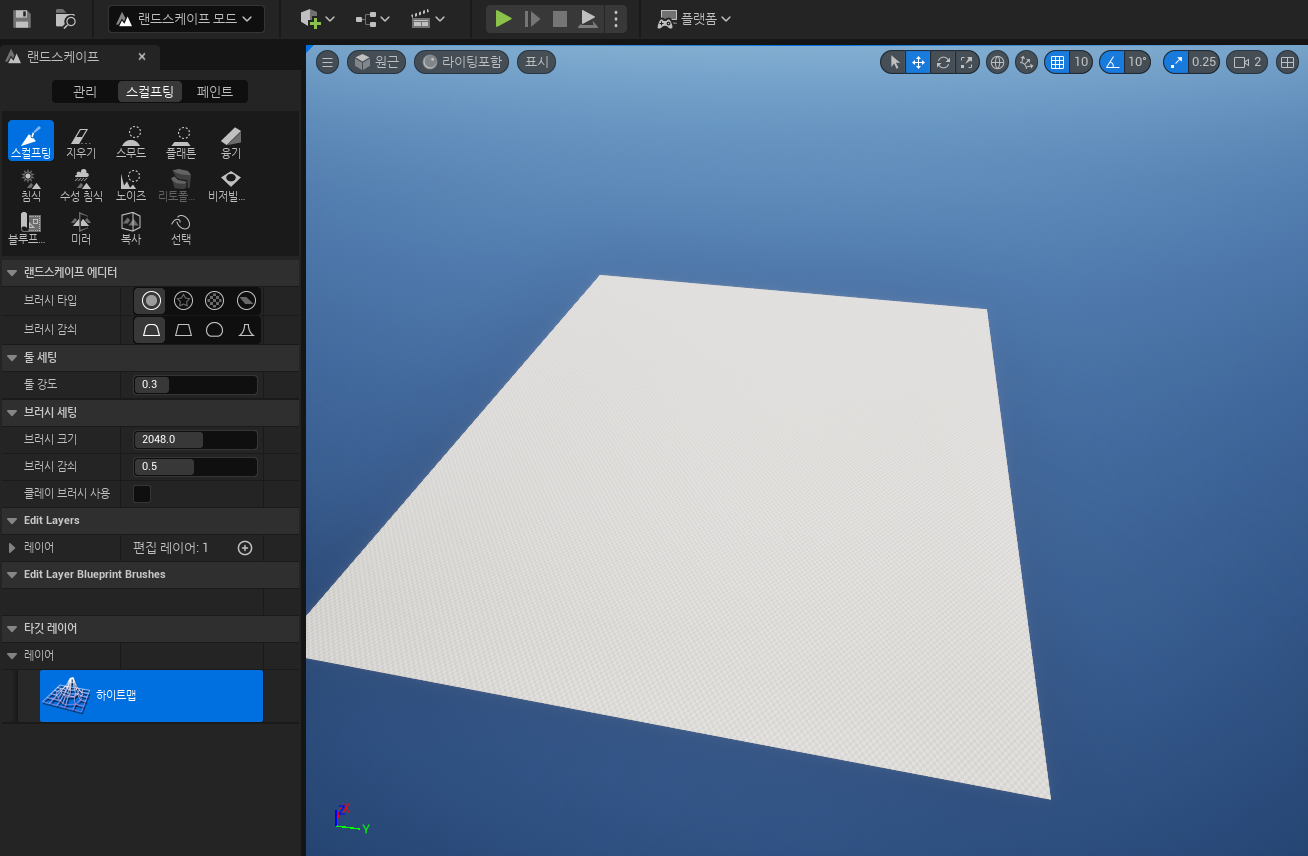Collapse the 랜드스케이프 에디터 section
The height and width of the screenshot is (856, 1308).
point(12,272)
